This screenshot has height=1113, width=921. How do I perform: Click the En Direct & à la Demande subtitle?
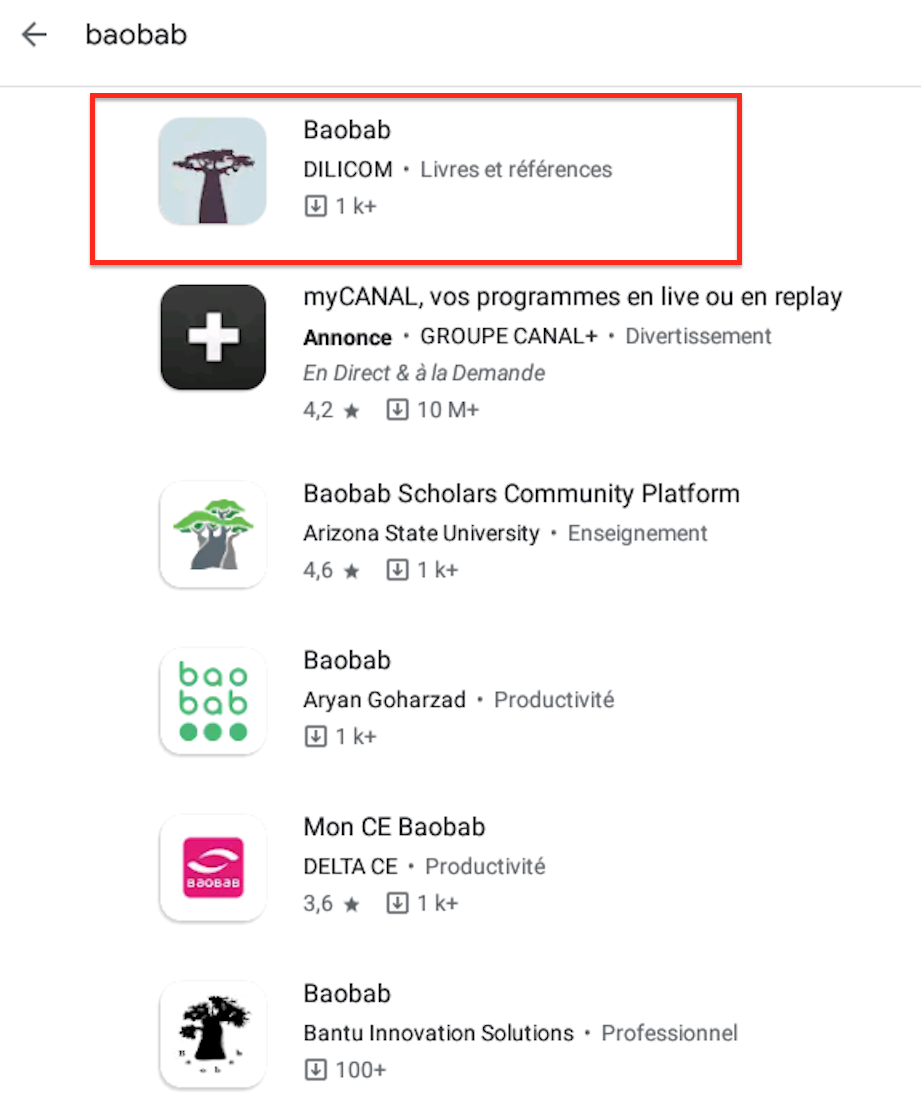pyautogui.click(x=423, y=373)
